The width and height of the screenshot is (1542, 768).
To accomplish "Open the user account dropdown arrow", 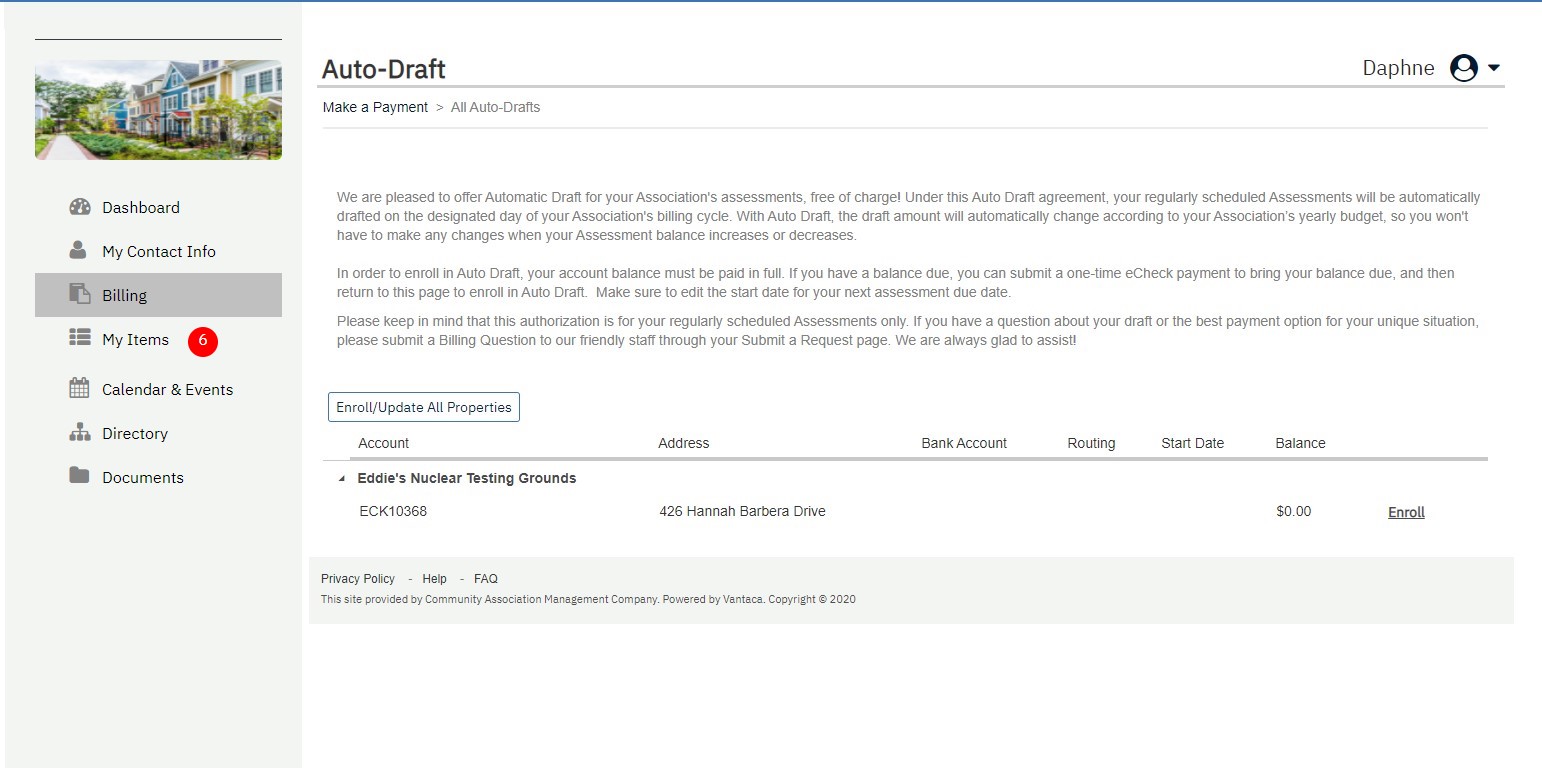I will pos(1494,68).
